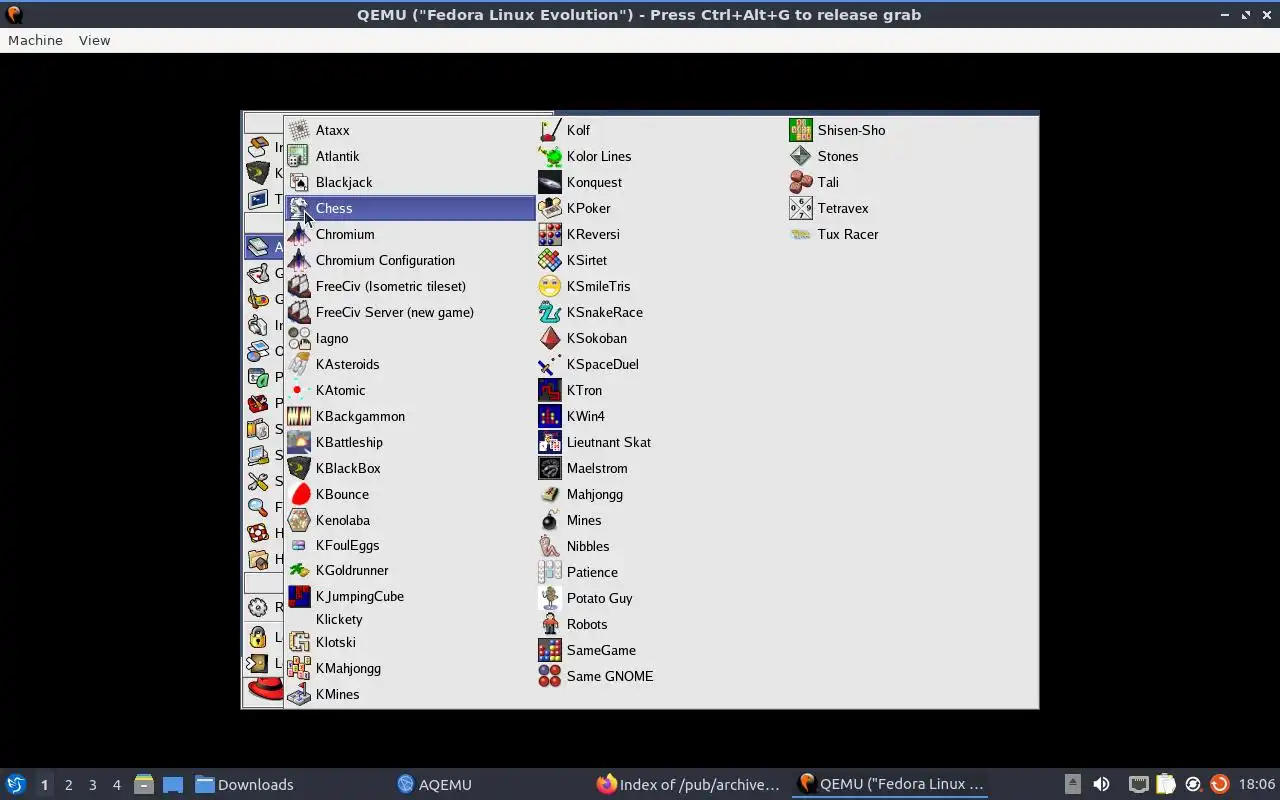Open the View menu in QEMU
The height and width of the screenshot is (800, 1280).
click(94, 40)
